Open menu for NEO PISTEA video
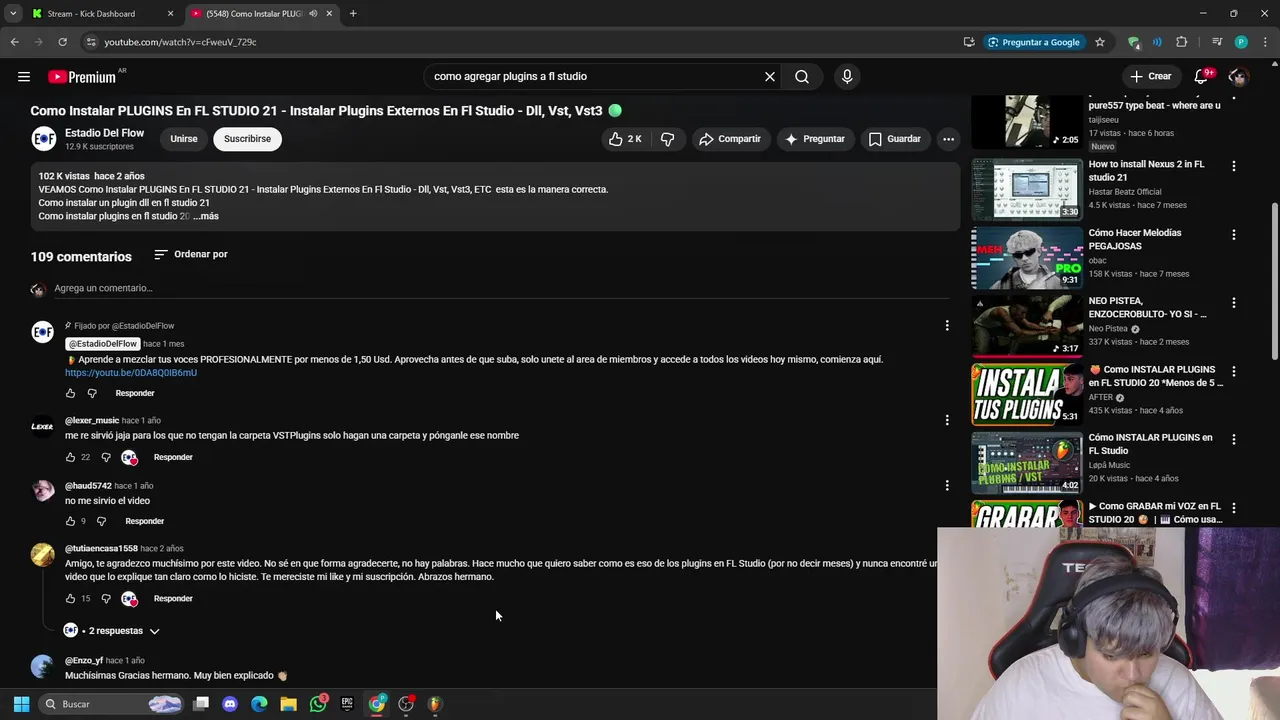Image resolution: width=1280 pixels, height=720 pixels. [1233, 302]
